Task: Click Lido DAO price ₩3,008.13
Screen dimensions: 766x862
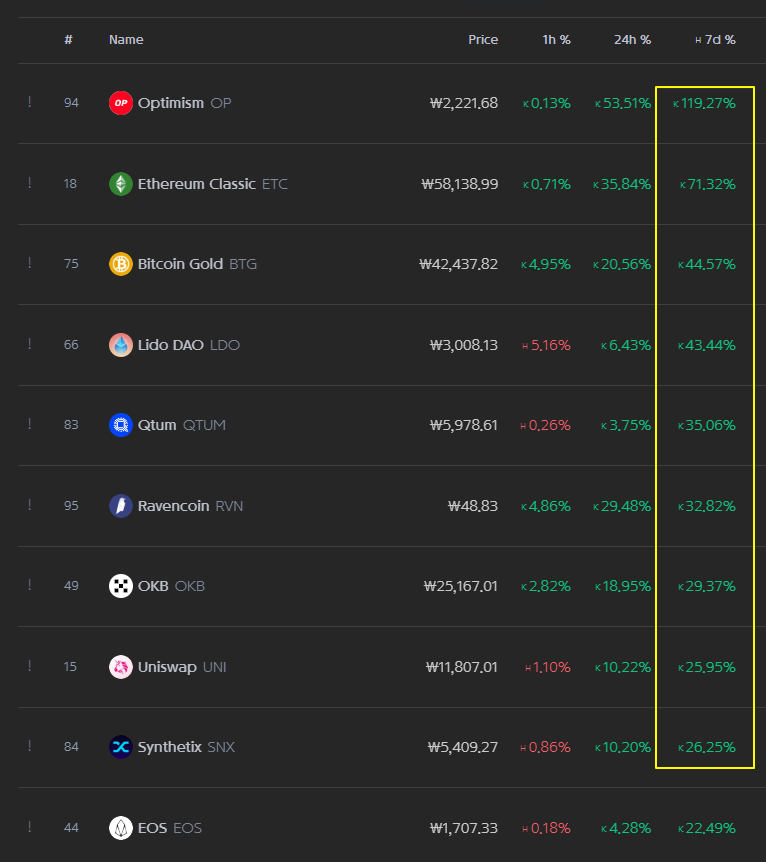Action: click(x=464, y=345)
